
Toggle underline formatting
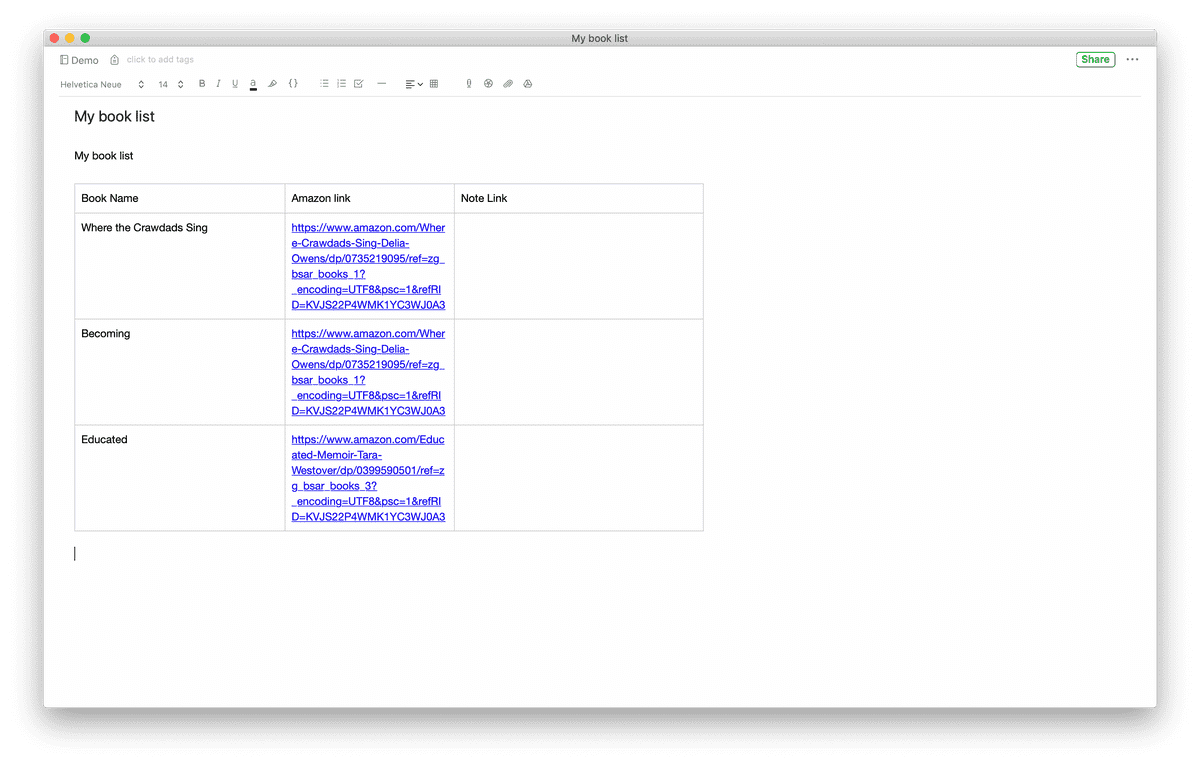[x=235, y=83]
